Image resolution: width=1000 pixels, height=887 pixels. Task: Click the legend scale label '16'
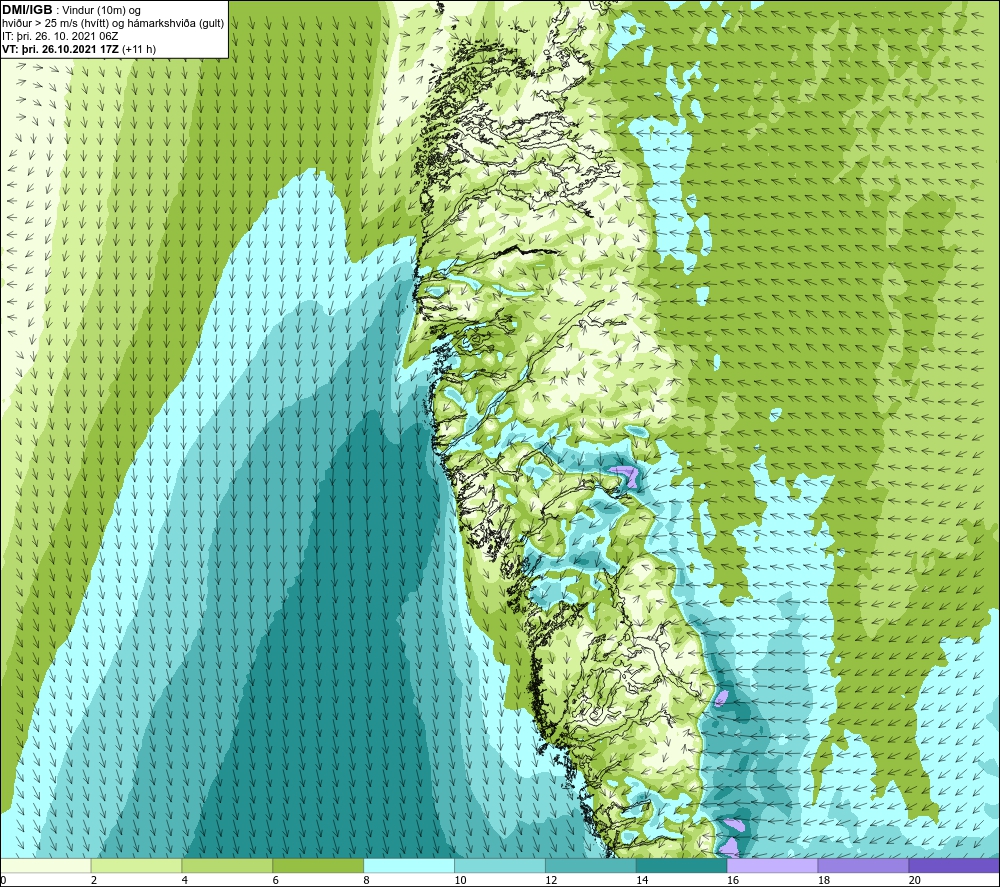click(733, 880)
